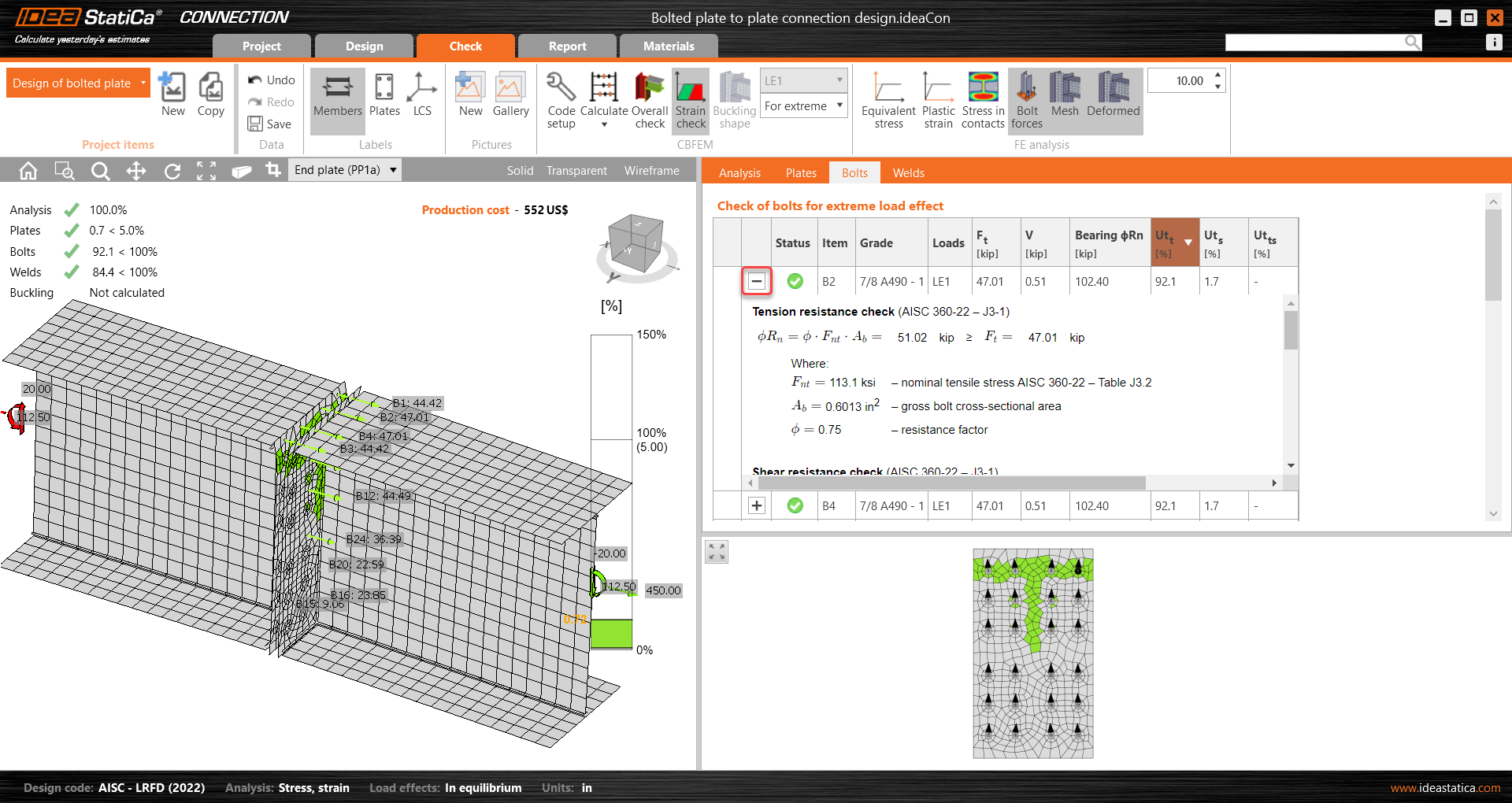This screenshot has width=1512, height=803.
Task: Enable Transparent view mode
Action: 576,170
